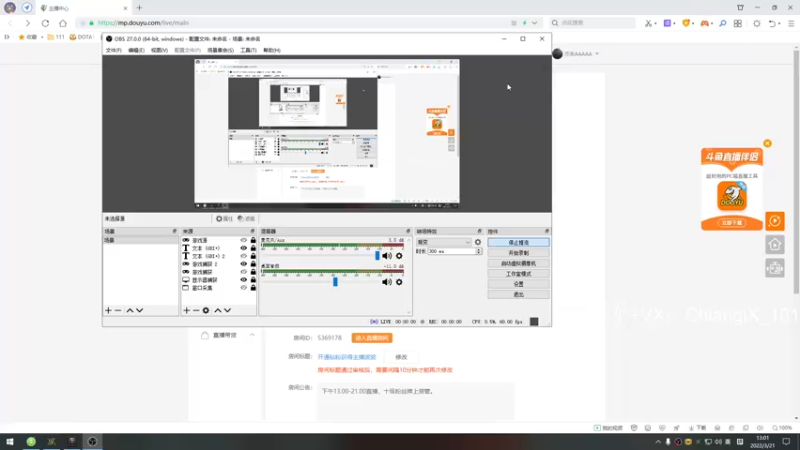800x450 pixels.
Task: Toggle visibility of Text (GDI+) 2 source
Action: click(243, 256)
